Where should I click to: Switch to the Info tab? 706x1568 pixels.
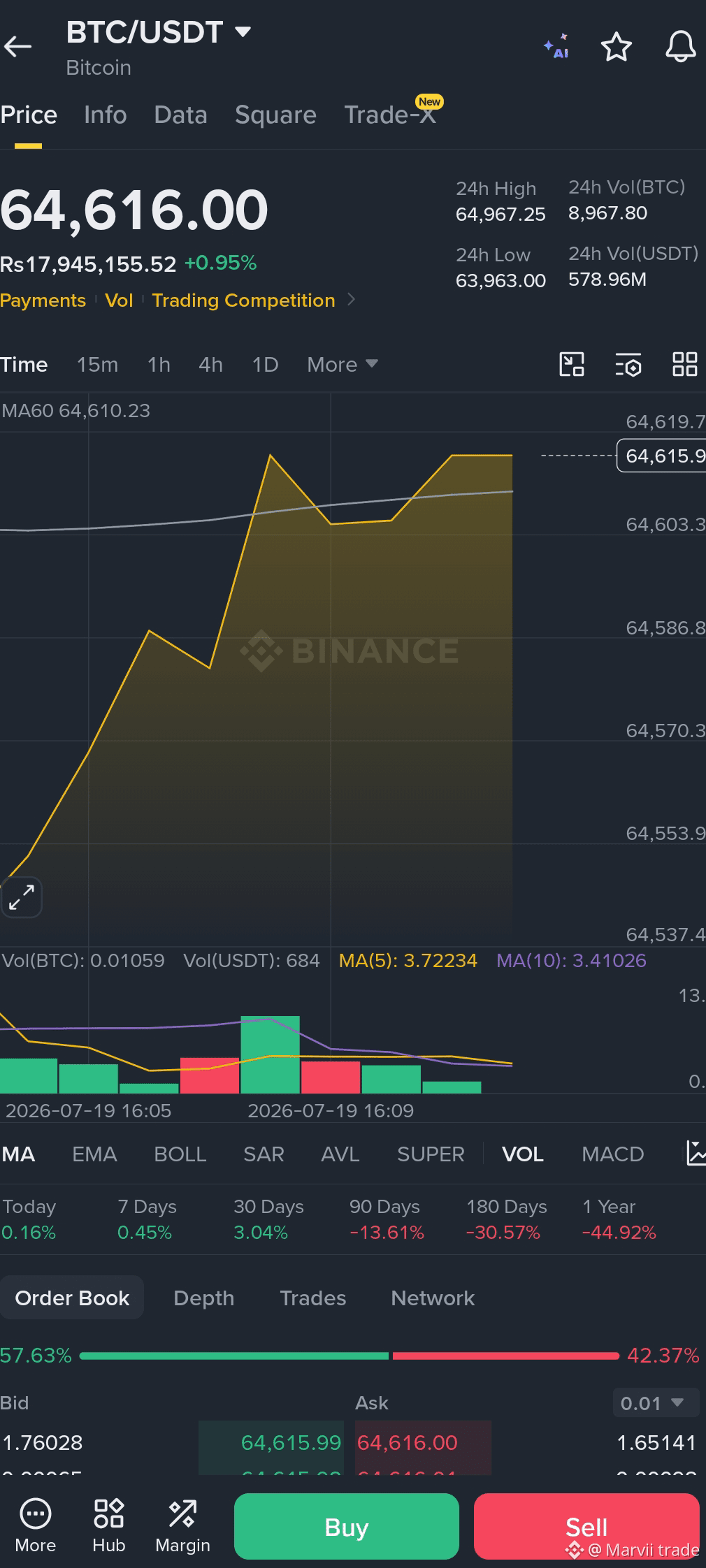pos(106,115)
